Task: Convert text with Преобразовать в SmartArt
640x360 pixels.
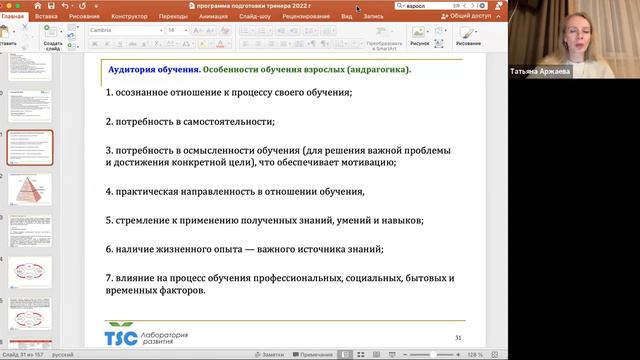Action: click(384, 38)
